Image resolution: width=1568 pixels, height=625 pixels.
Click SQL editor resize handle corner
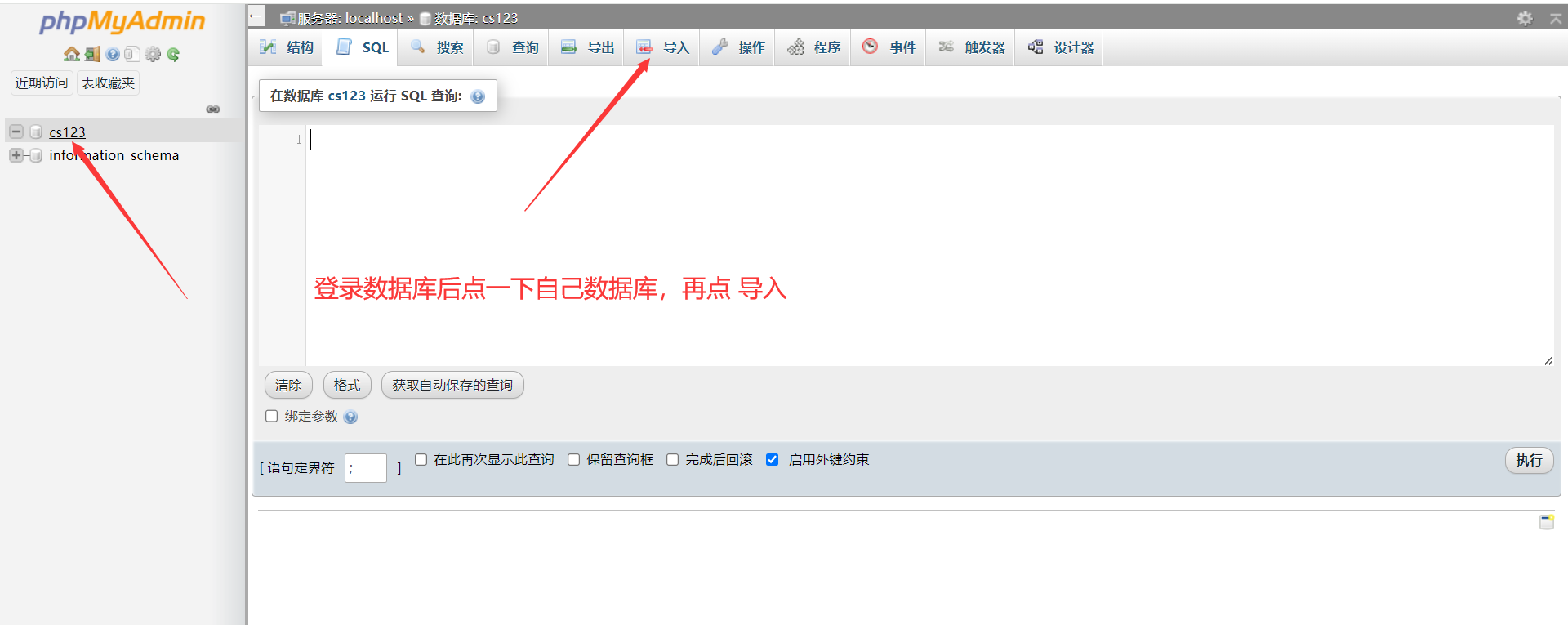(1548, 360)
